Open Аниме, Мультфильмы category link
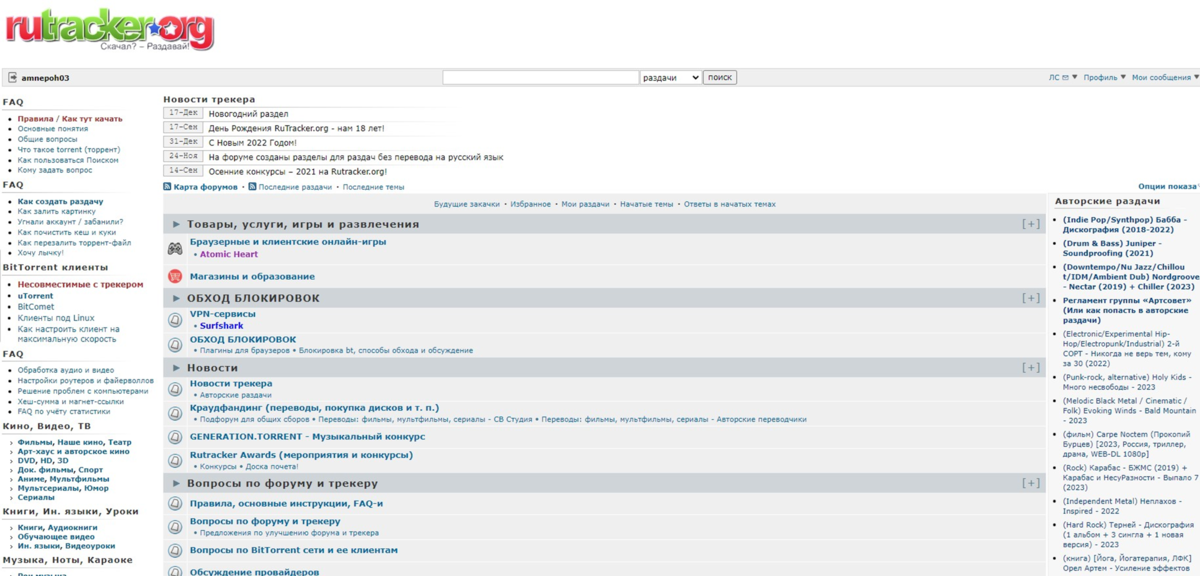 [x=63, y=479]
